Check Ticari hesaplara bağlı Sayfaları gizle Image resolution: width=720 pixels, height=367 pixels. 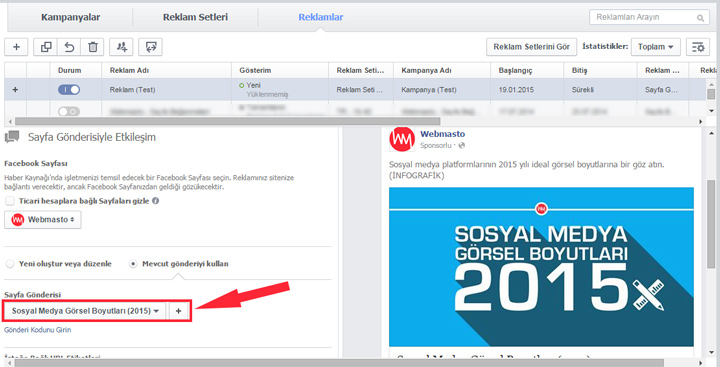10,201
